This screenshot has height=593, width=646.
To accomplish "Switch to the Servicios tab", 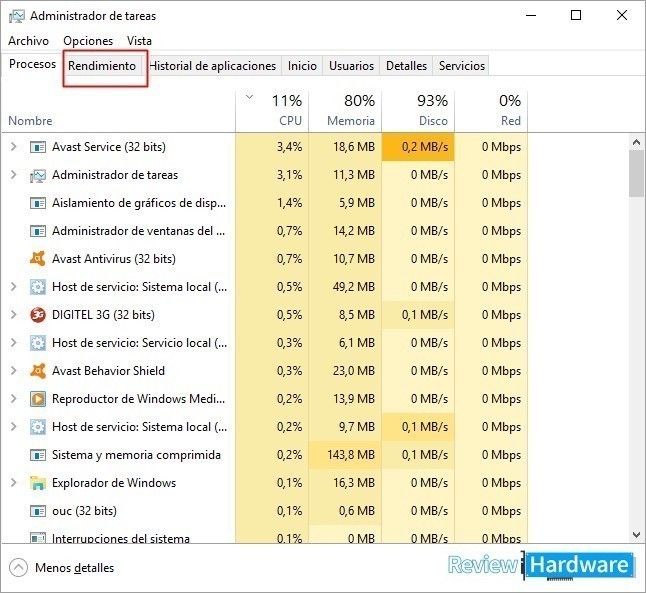I will pyautogui.click(x=461, y=66).
